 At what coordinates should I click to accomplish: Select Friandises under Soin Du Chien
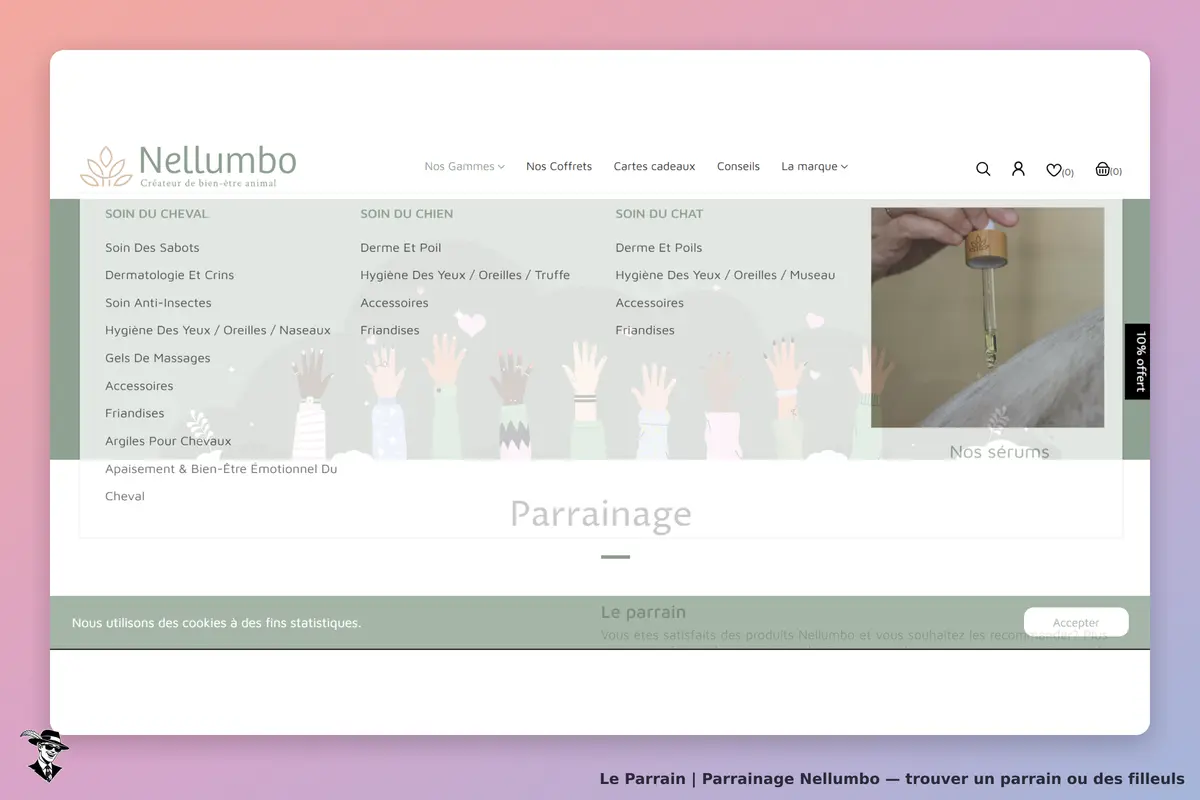(390, 330)
